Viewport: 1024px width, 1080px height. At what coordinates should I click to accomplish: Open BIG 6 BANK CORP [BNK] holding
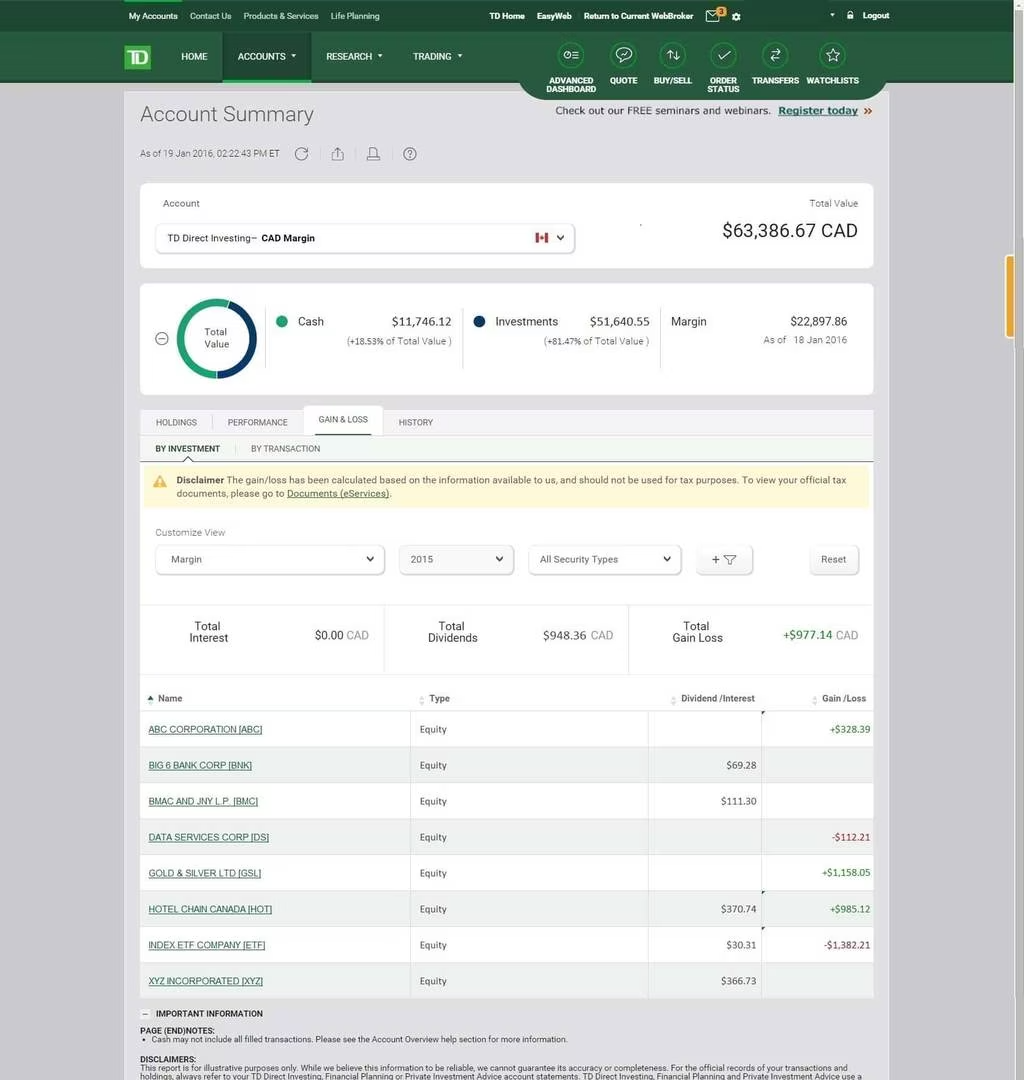pos(200,765)
